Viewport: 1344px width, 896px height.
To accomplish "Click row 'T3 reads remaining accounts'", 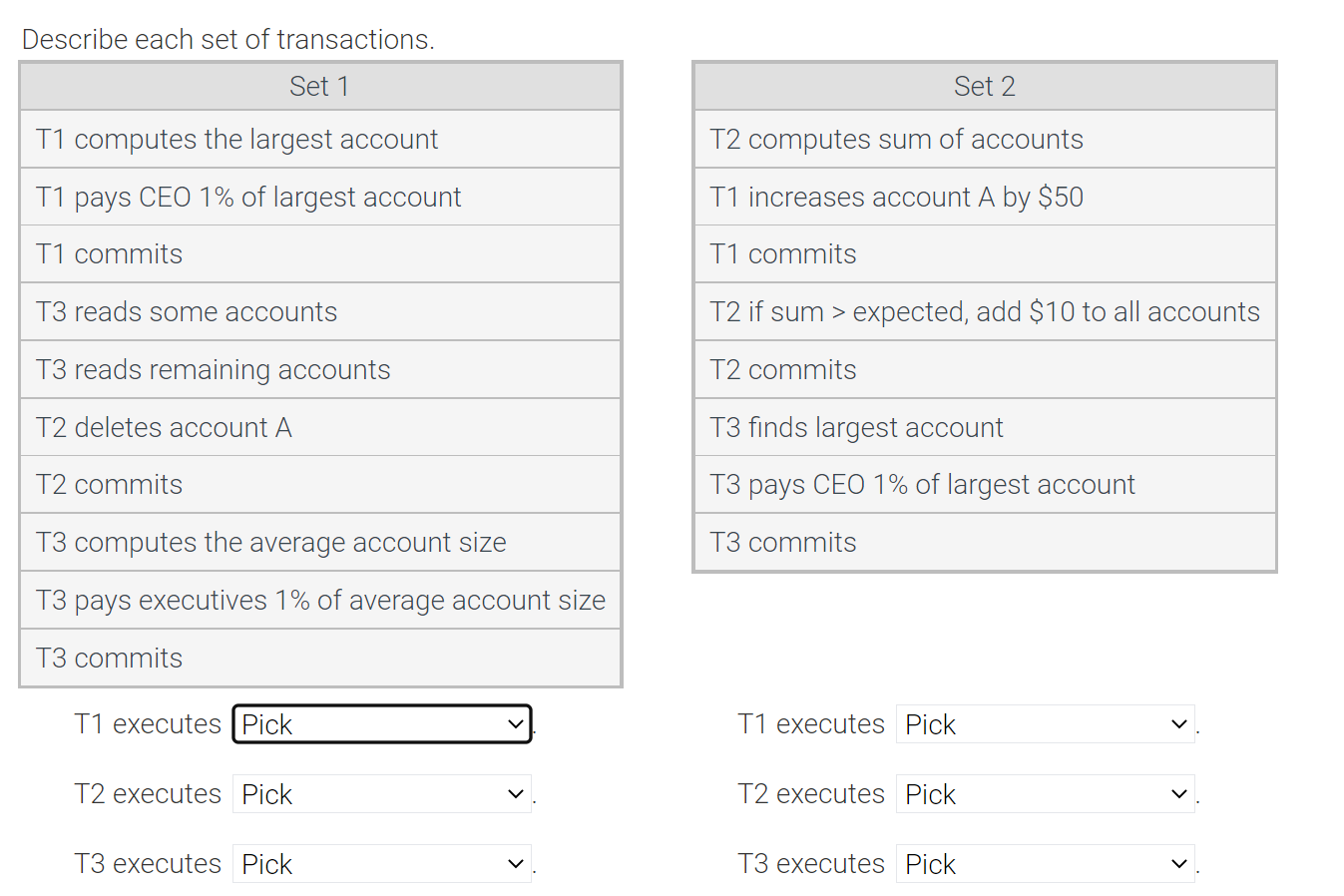I will [320, 370].
